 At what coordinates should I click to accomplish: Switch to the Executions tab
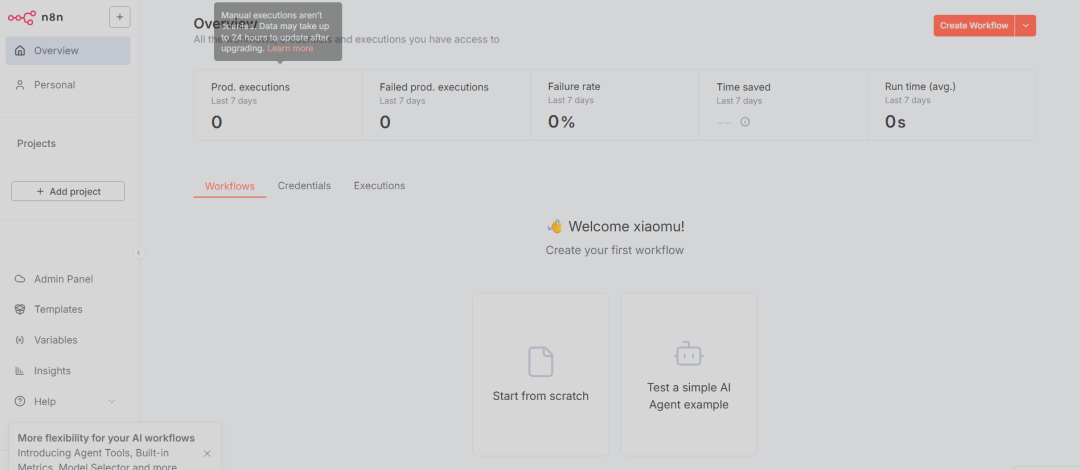(380, 186)
